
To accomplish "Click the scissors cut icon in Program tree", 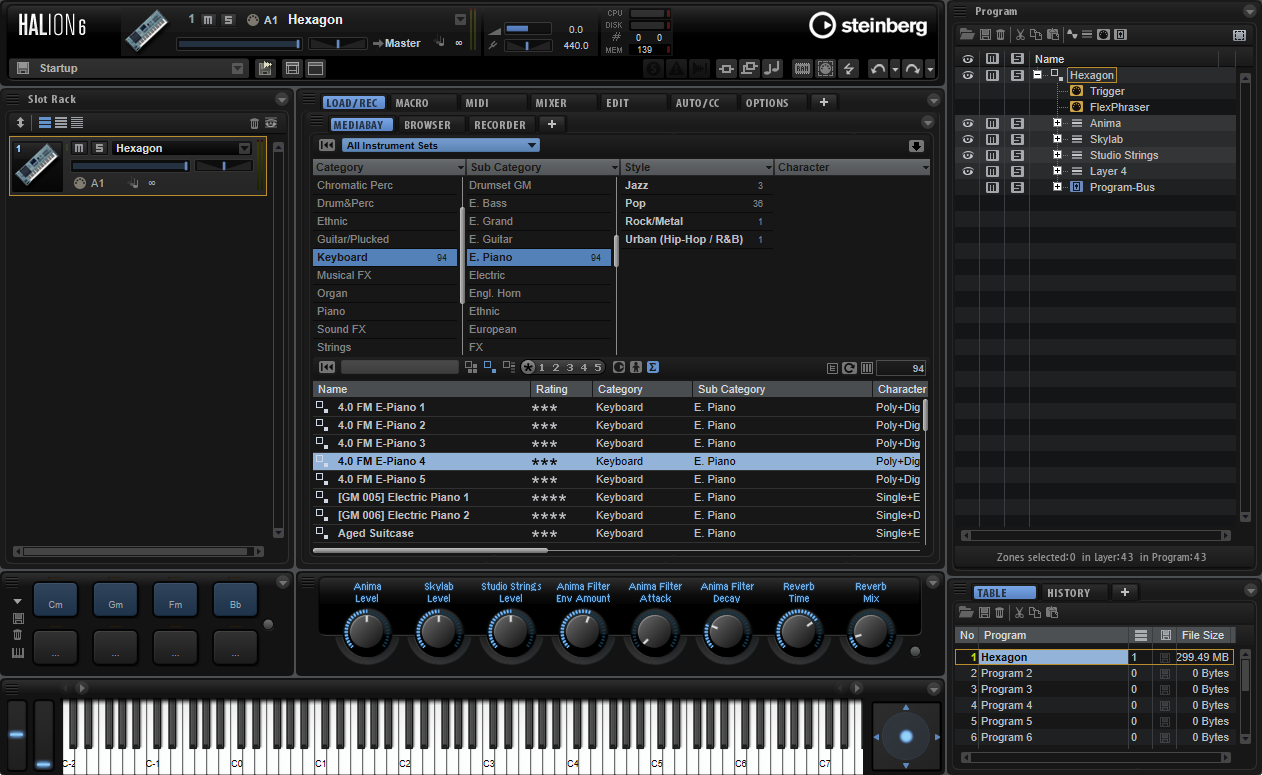I will point(1020,35).
